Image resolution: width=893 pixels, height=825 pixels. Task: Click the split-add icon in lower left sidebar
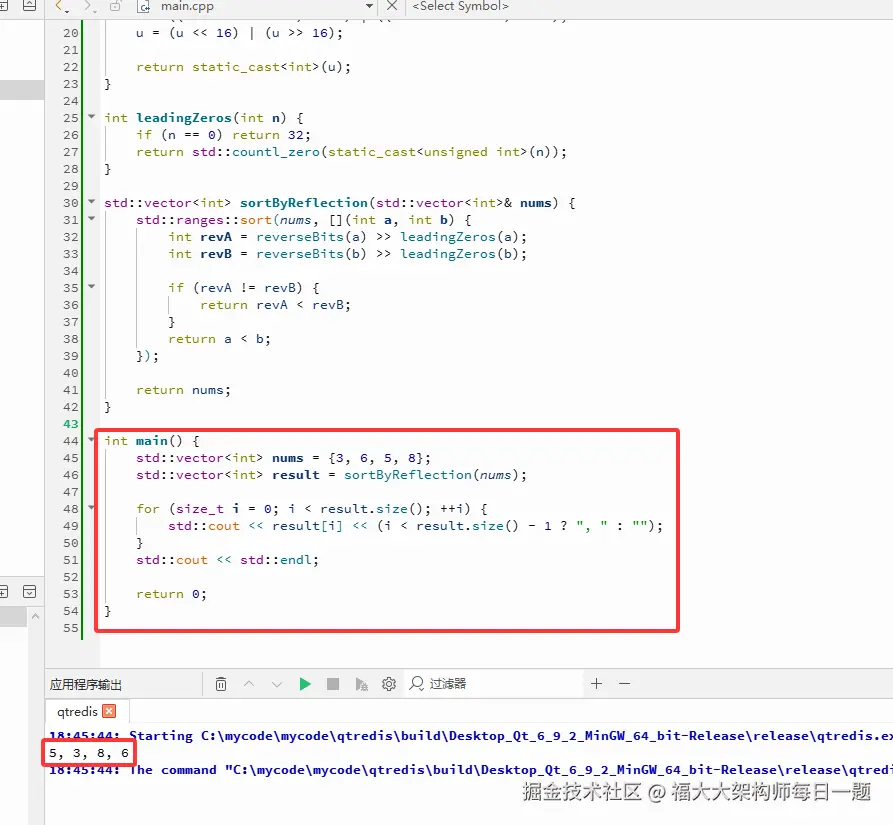pos(3,592)
